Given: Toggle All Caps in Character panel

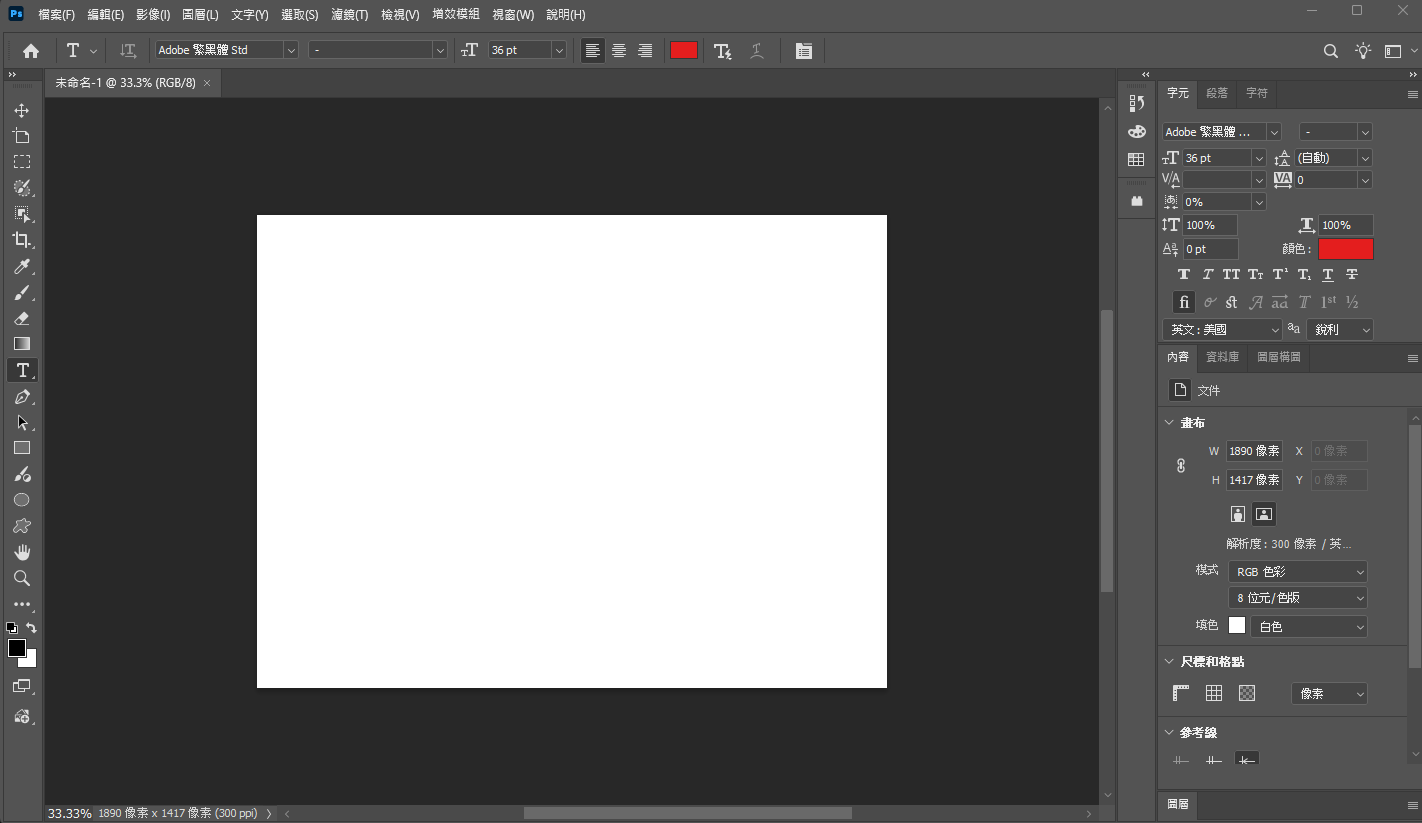Looking at the screenshot, I should (x=1231, y=274).
